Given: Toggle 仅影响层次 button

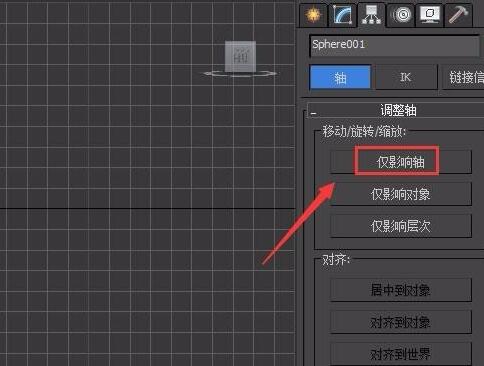Looking at the screenshot, I should pyautogui.click(x=401, y=226).
